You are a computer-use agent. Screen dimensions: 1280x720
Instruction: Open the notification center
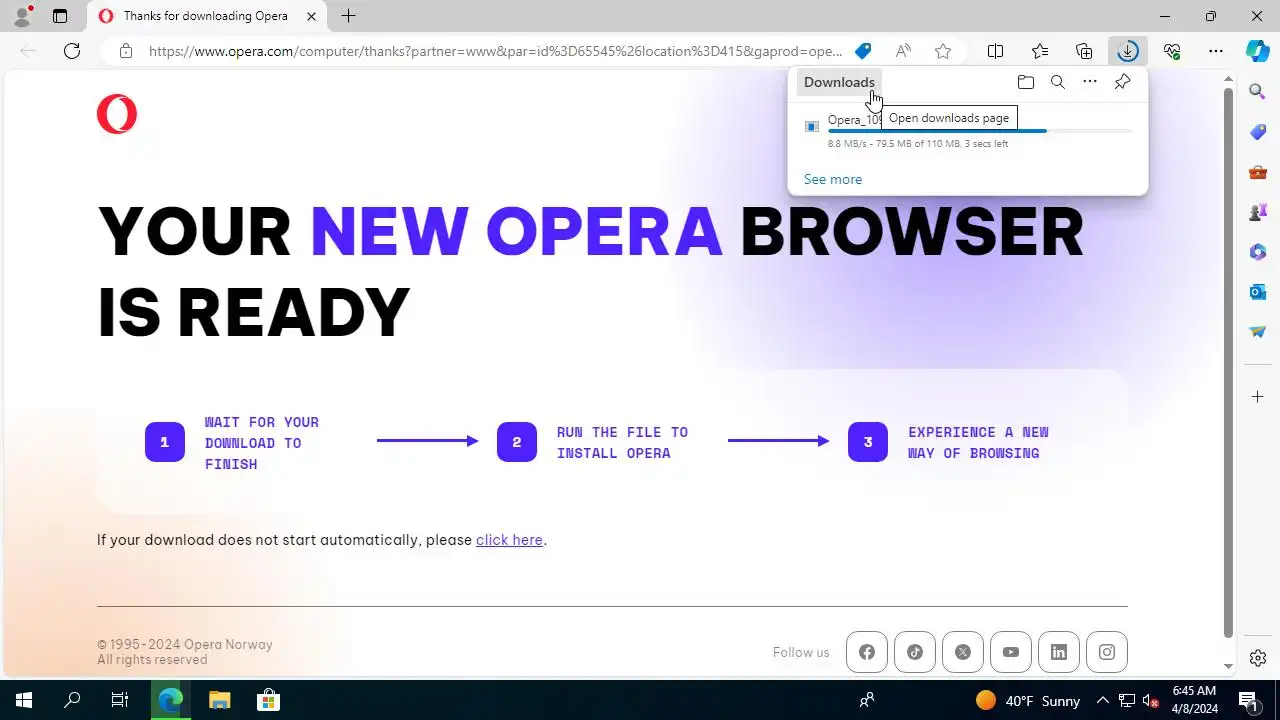[1247, 700]
